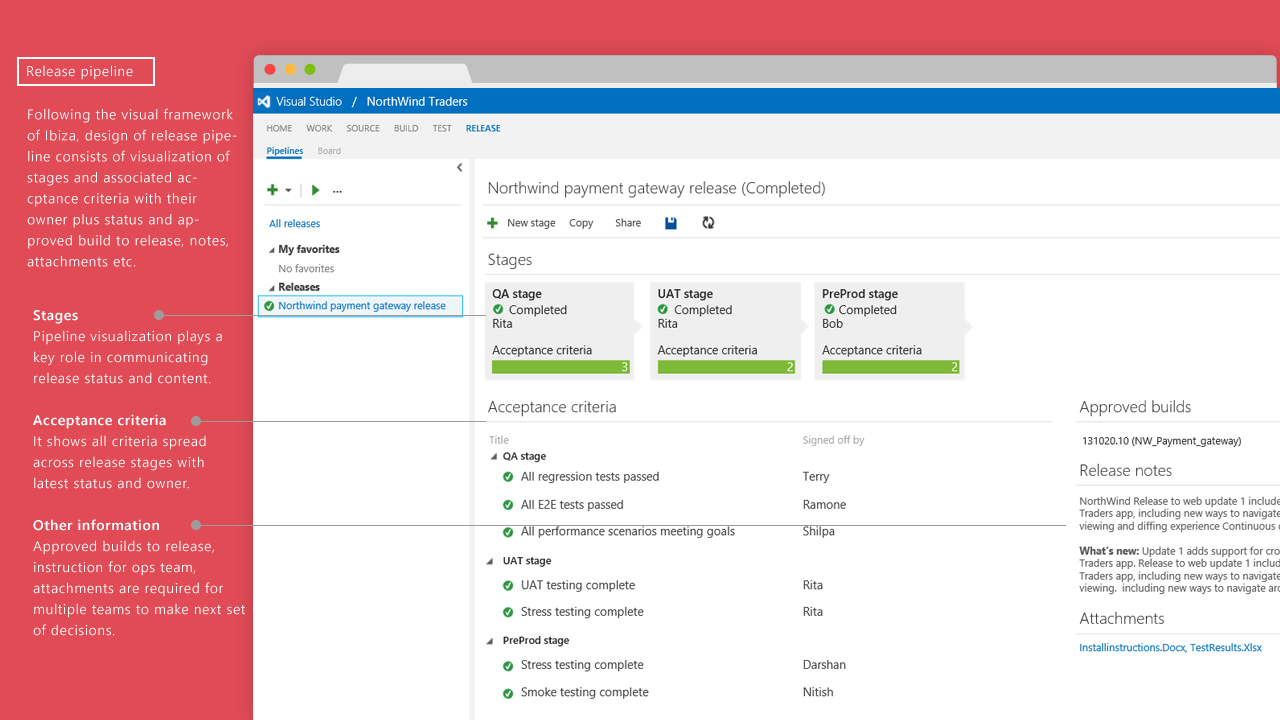This screenshot has height=720, width=1280.
Task: Click check icon for PreProd Stress testing, Darshan
Action: [509, 665]
